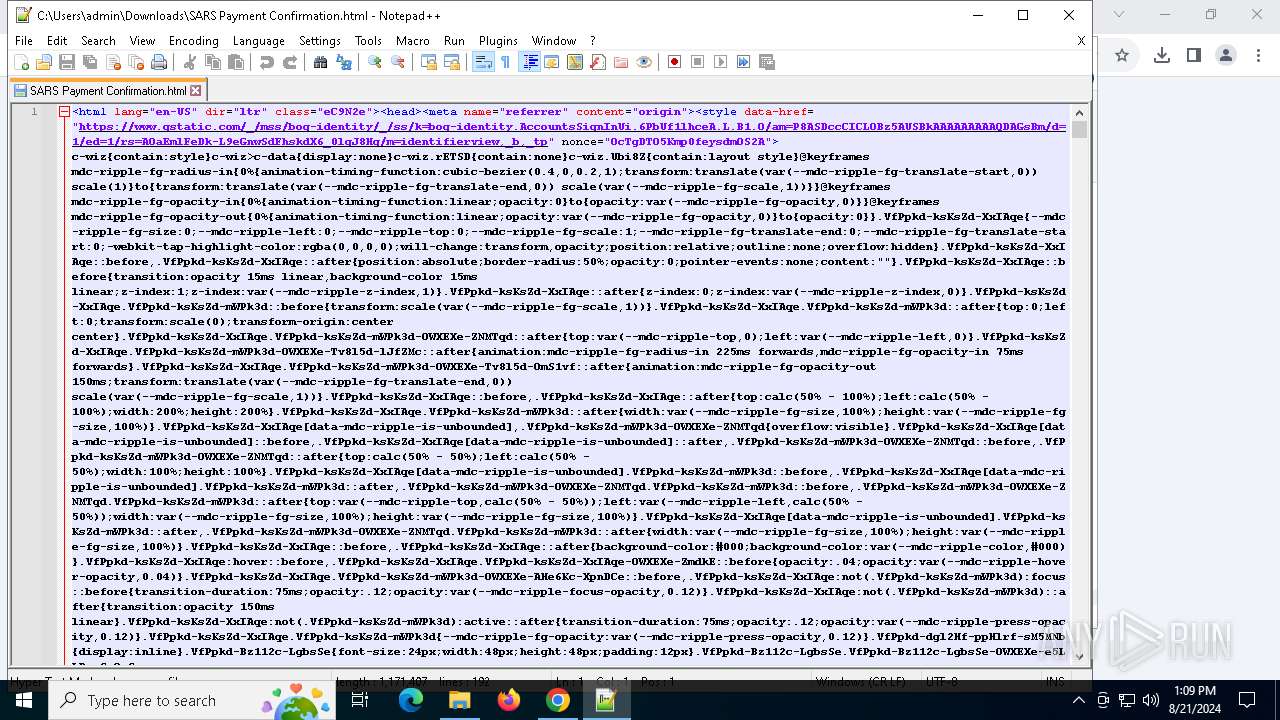Viewport: 1280px width, 720px height.
Task: Toggle the Word Wrap button
Action: 482,62
